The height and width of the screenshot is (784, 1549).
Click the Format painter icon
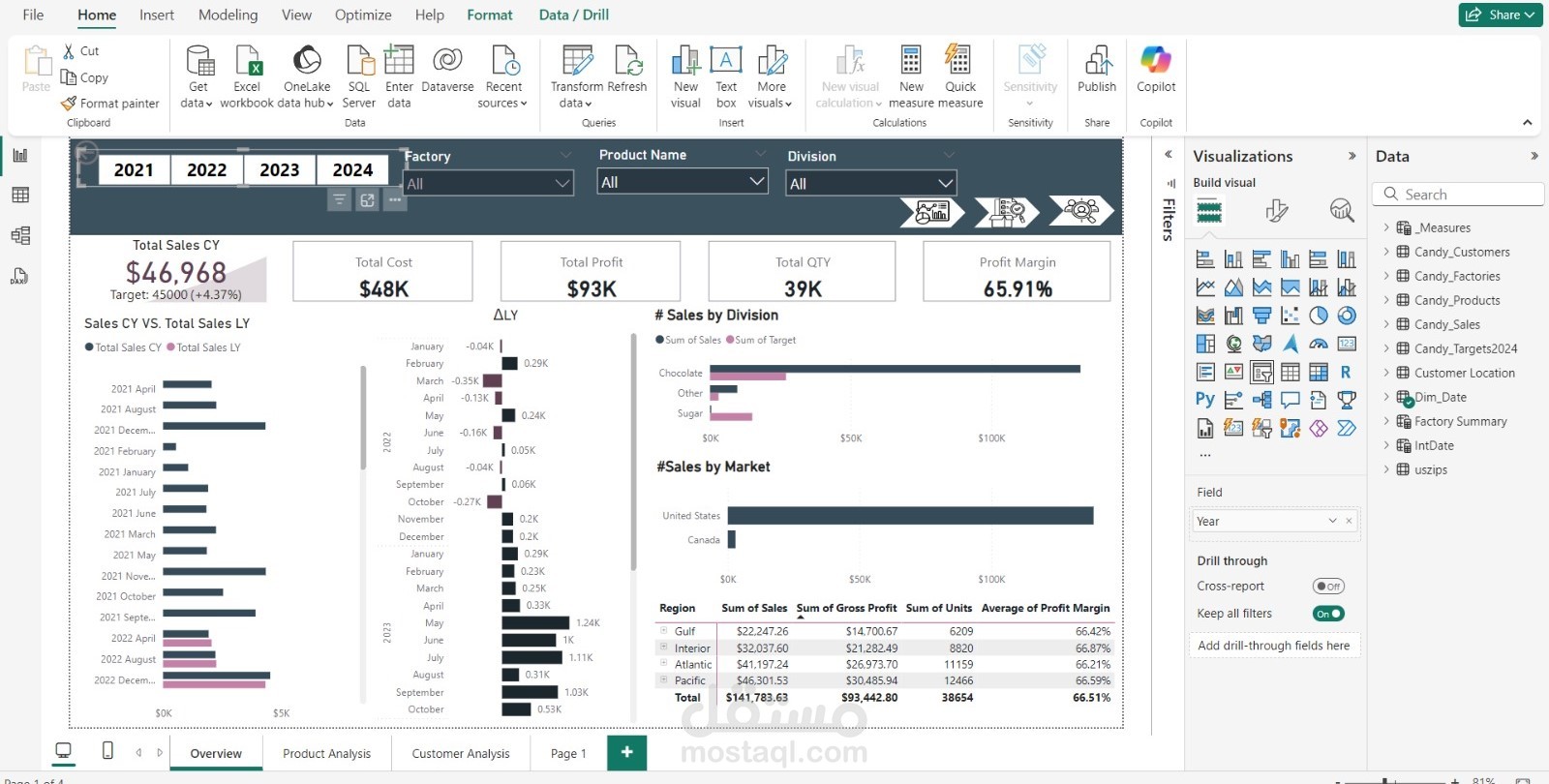[x=69, y=104]
